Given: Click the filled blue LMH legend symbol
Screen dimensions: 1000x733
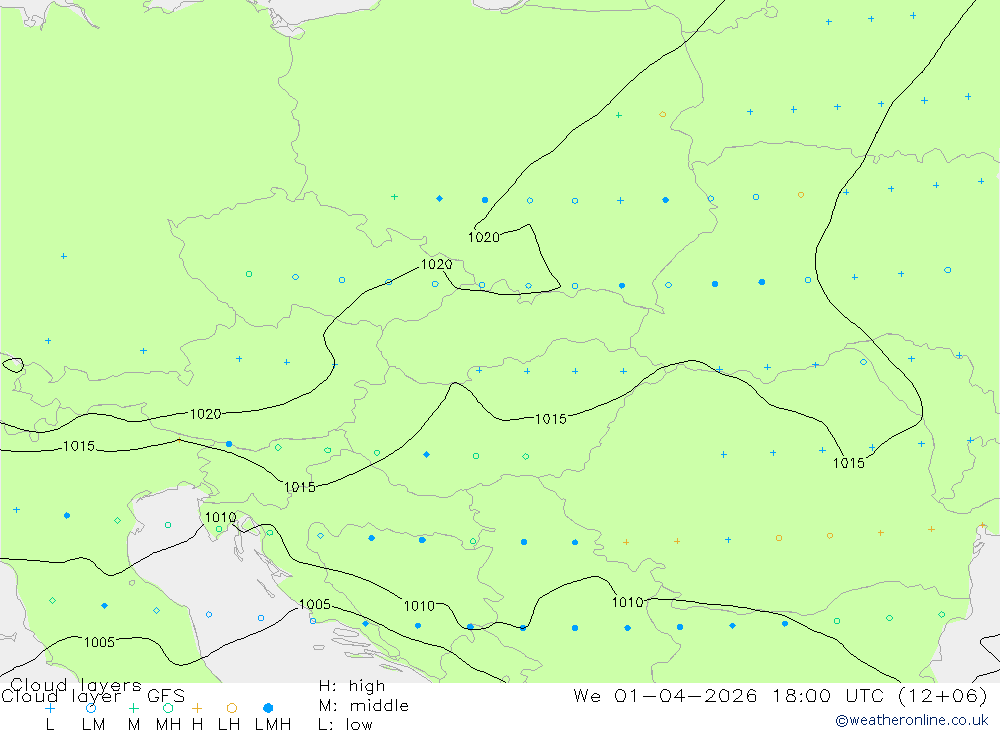Looking at the screenshot, I should [268, 708].
